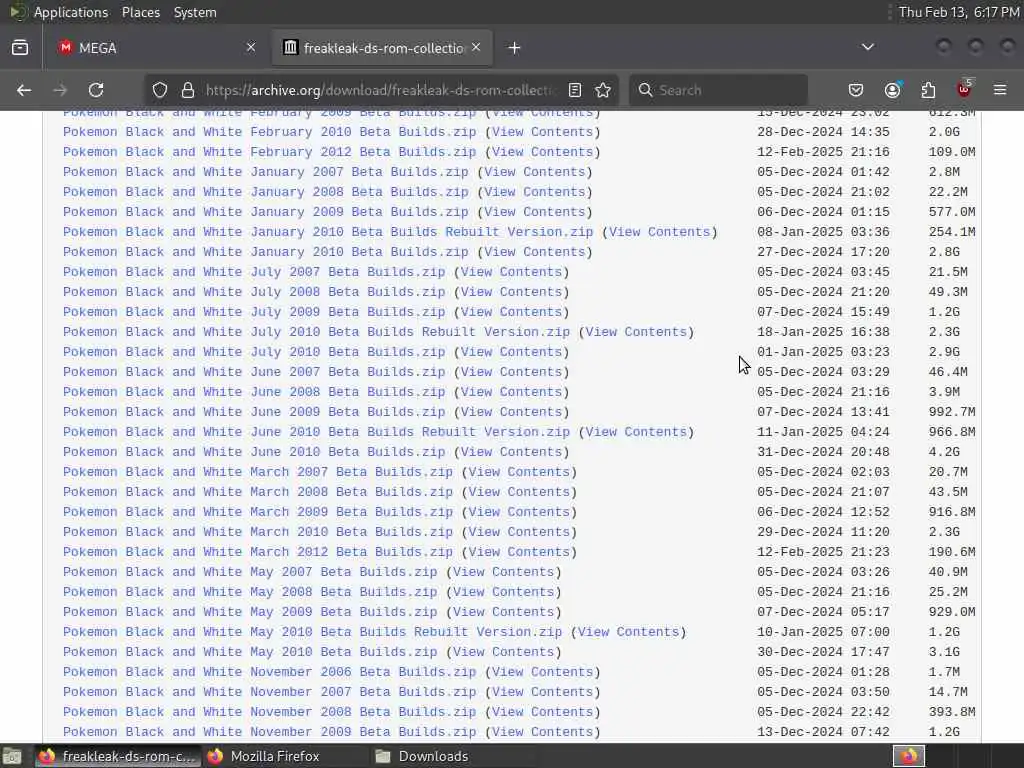Bookmark this page with the star icon
Screen dimensions: 1024x768
pyautogui.click(x=603, y=90)
